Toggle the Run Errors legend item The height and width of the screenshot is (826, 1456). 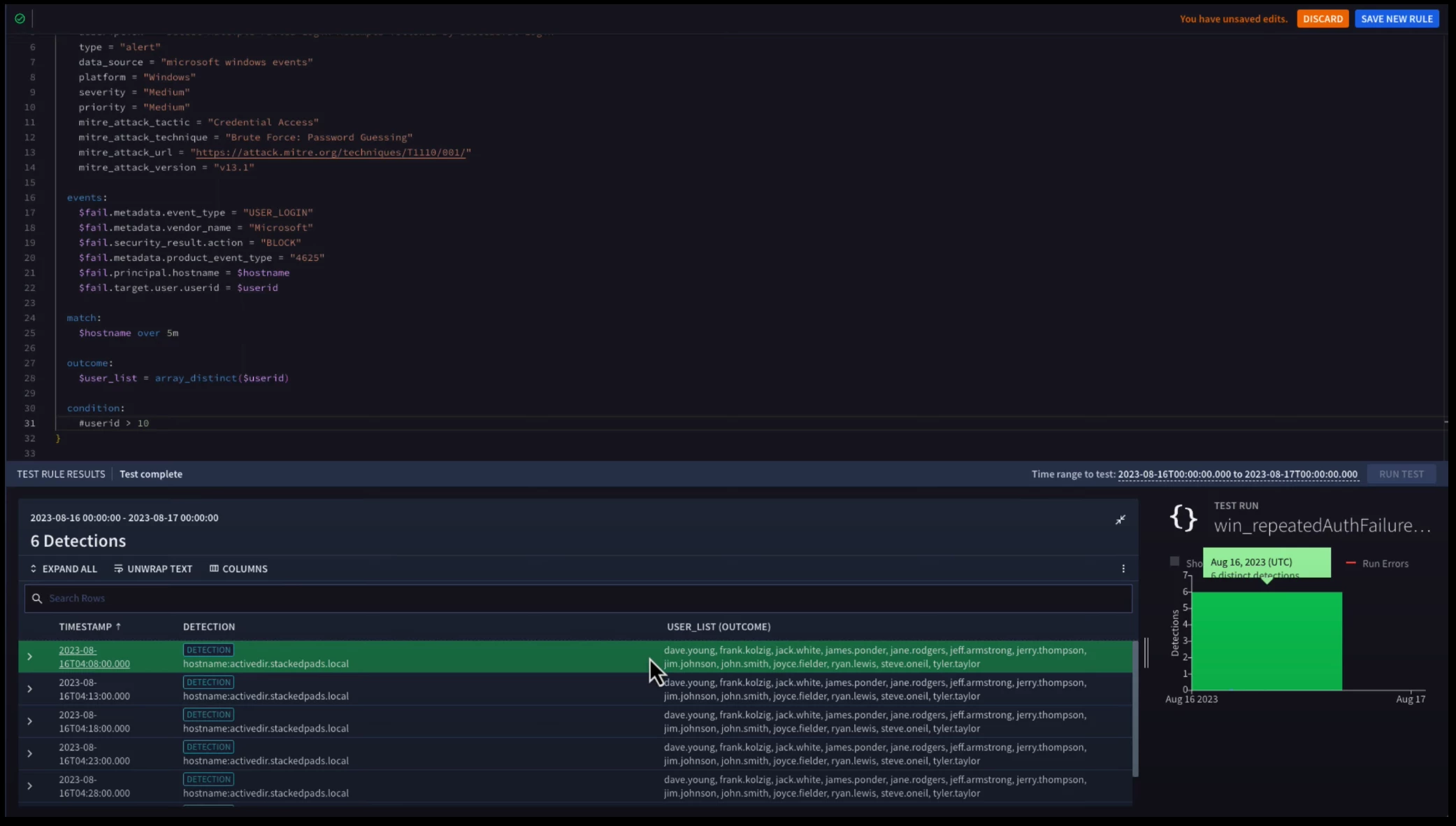pos(1377,564)
